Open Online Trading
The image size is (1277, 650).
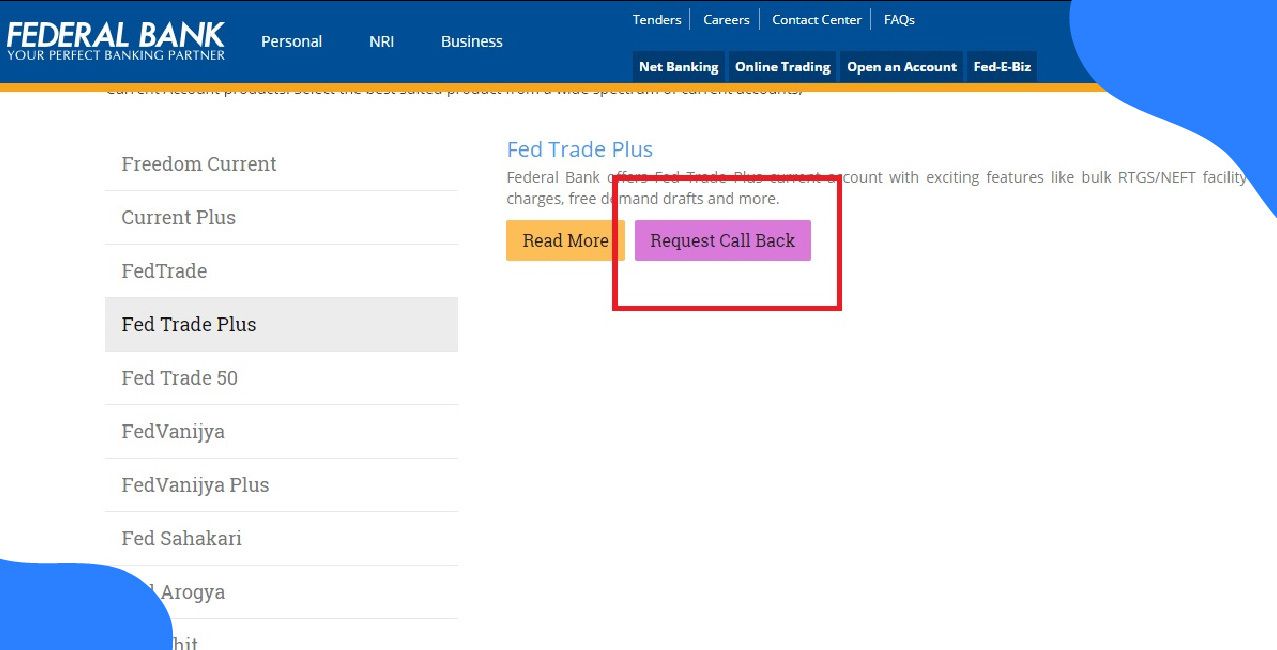tap(782, 67)
